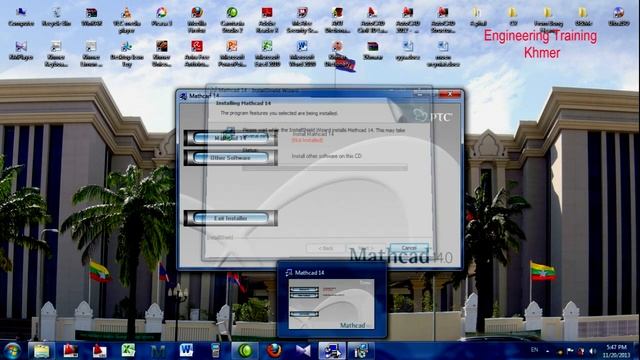Viewport: 640px width, 360px height.
Task: Cancel the InstallShield wizard installation
Action: (409, 248)
